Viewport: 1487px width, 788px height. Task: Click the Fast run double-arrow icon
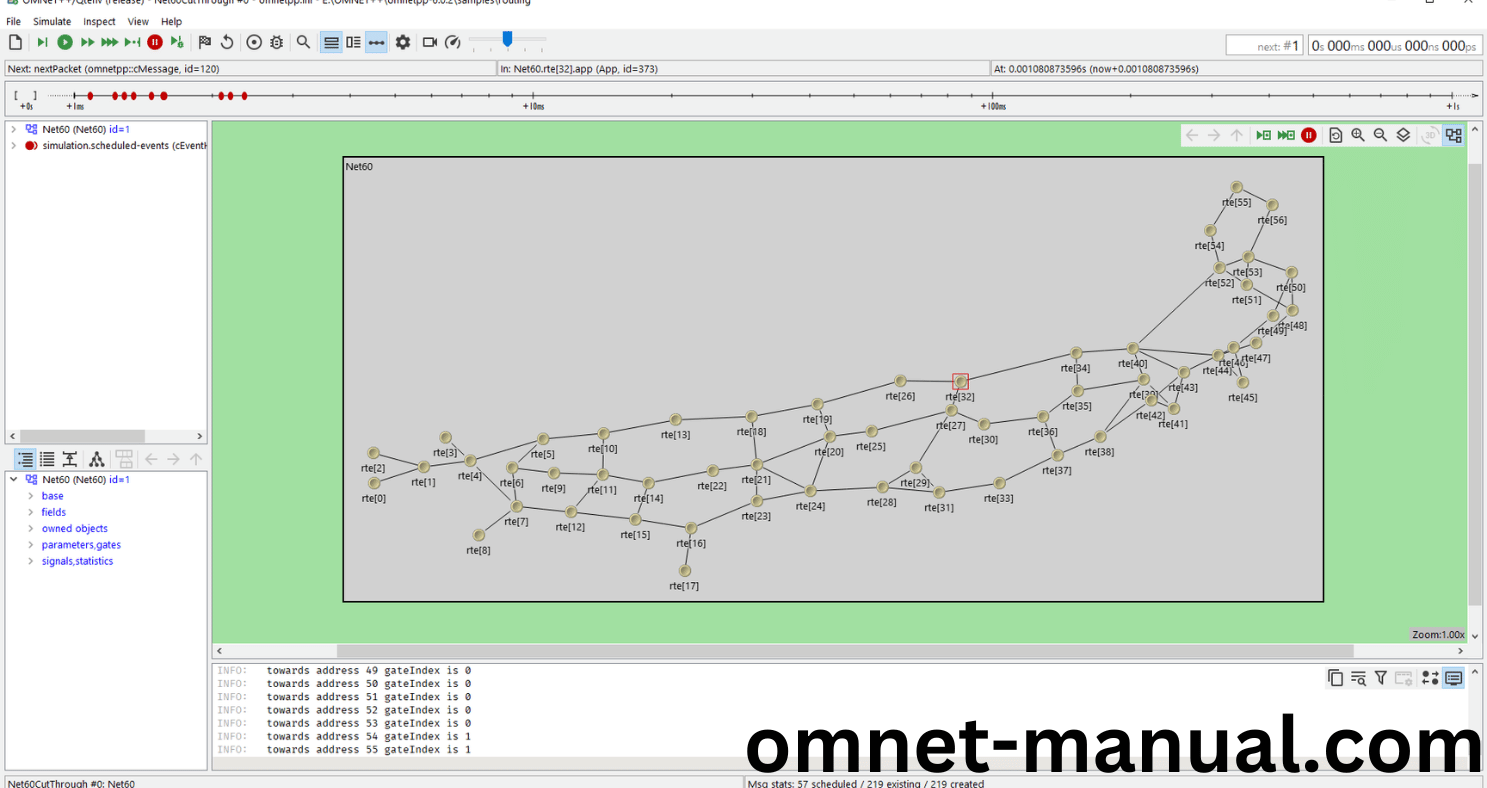87,42
